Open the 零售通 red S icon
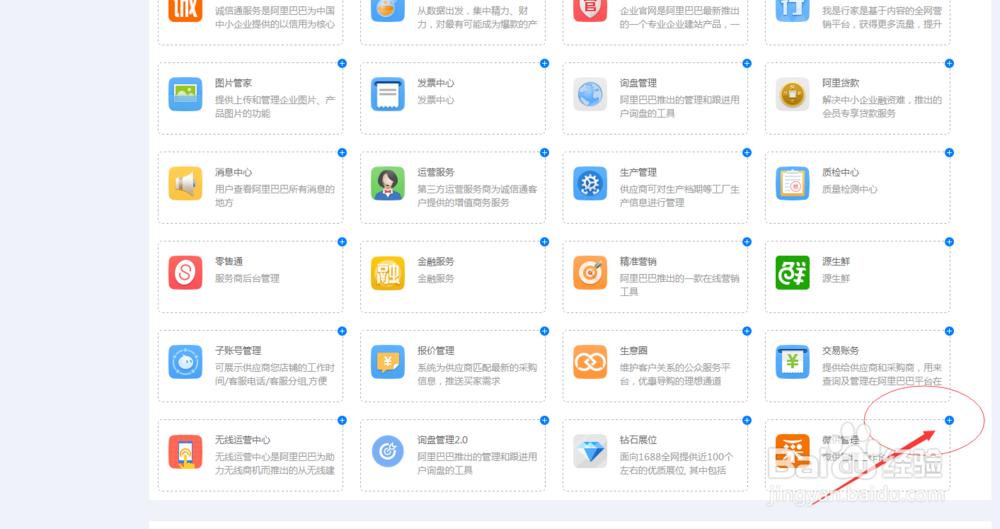 [x=185, y=272]
